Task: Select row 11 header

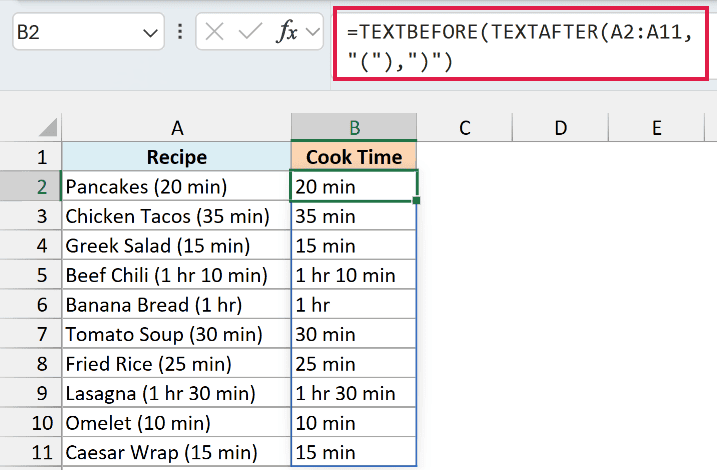Action: pos(31,452)
